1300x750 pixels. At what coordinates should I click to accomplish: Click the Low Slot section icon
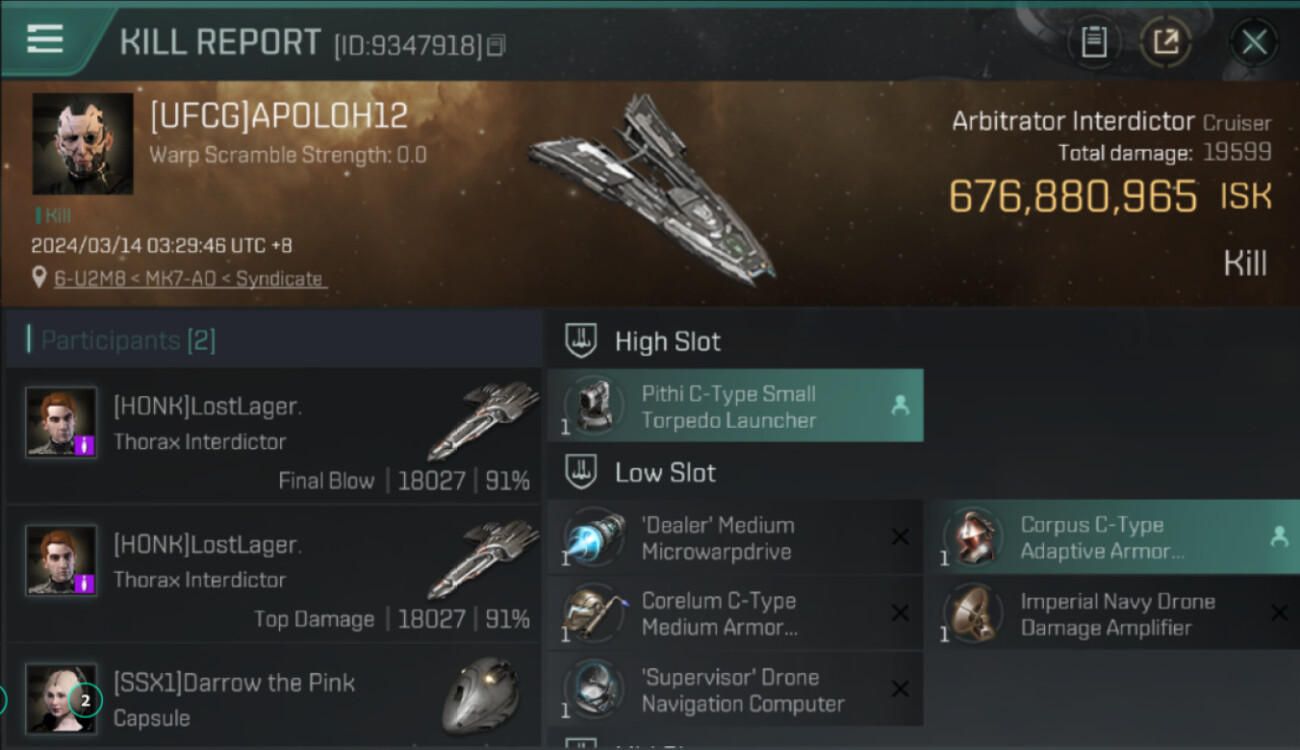click(581, 472)
